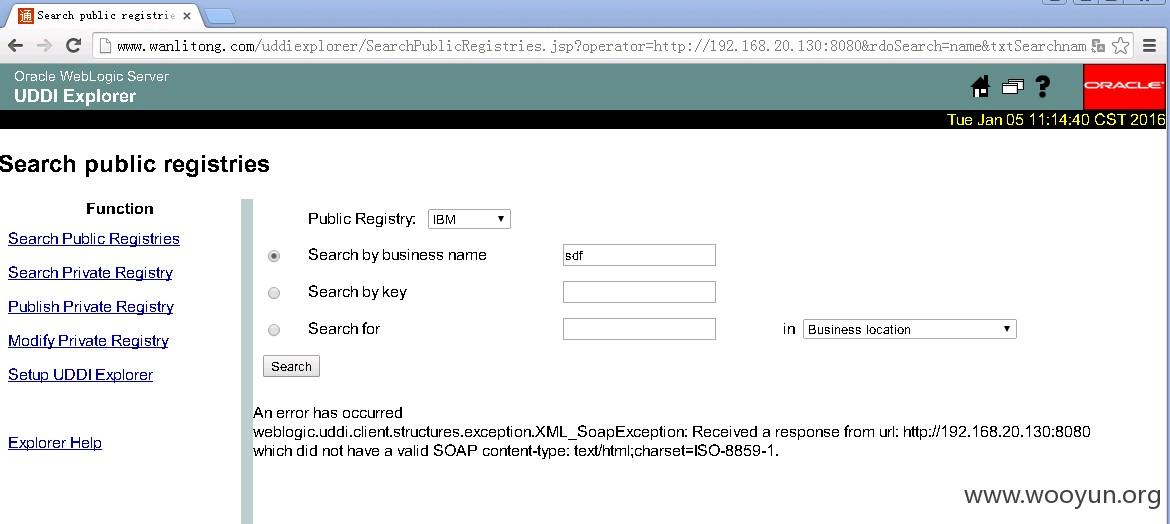Open Publish Private Registry link

pos(91,307)
